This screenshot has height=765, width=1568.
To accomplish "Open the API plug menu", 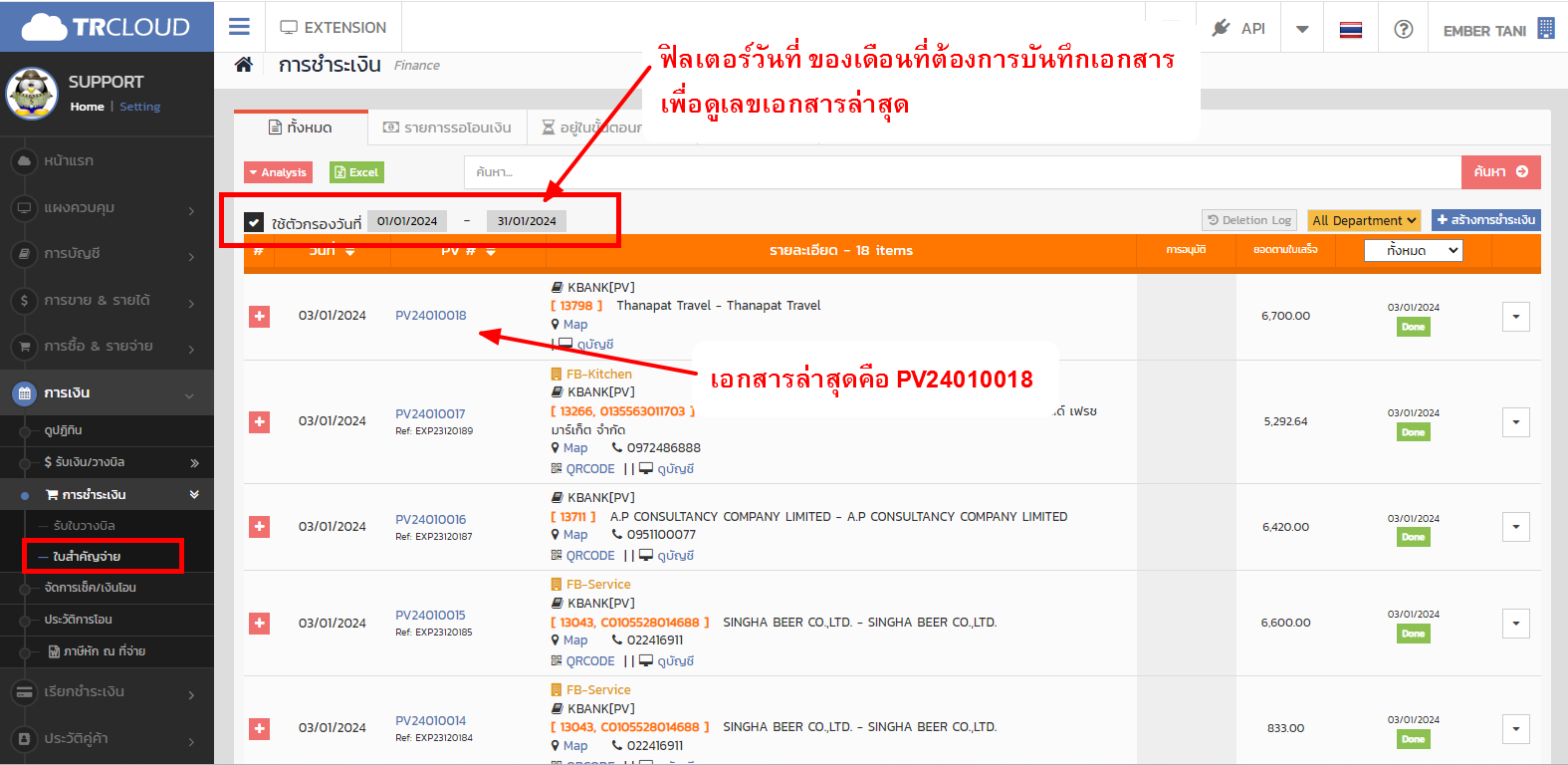I will pyautogui.click(x=1238, y=29).
